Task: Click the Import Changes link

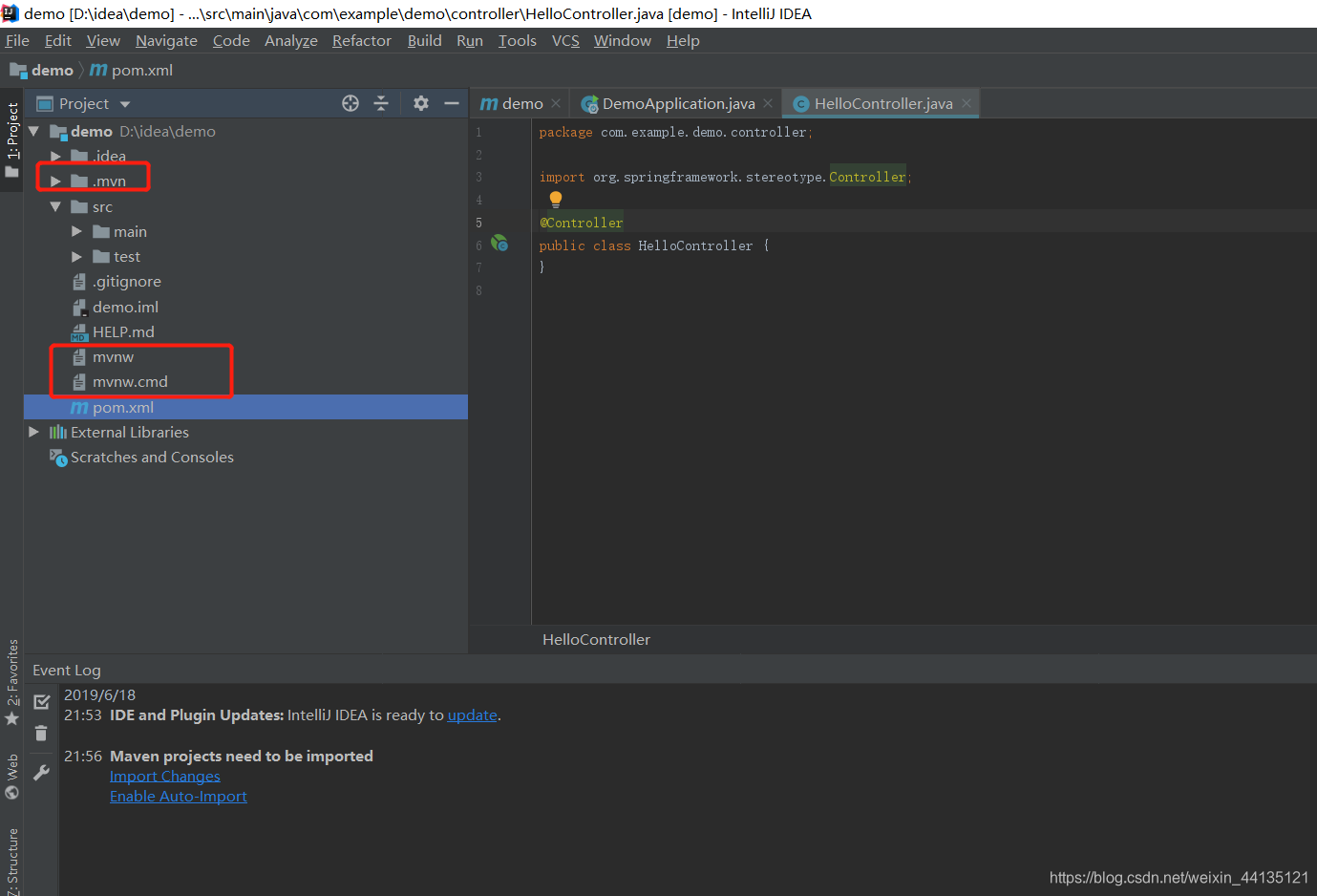Action: click(x=164, y=776)
